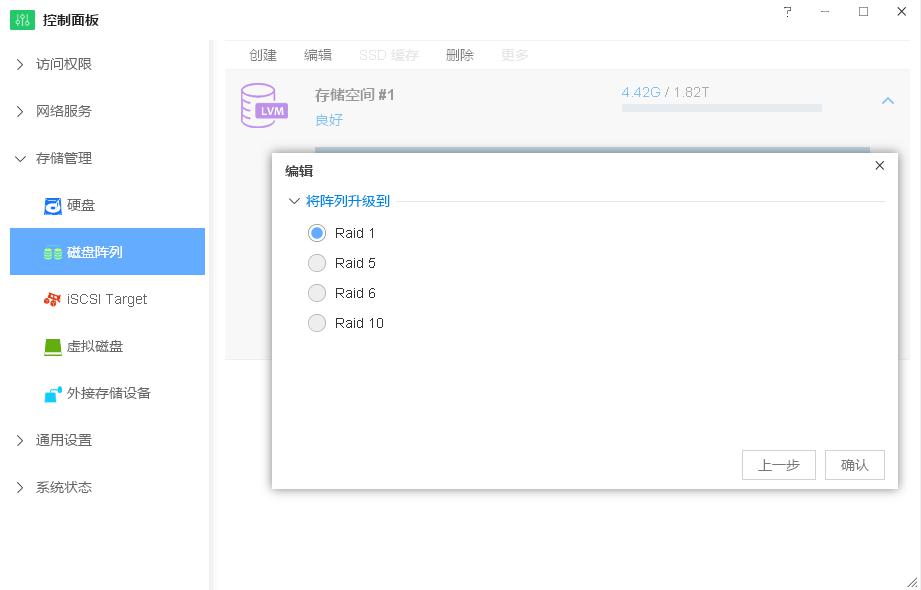Click the control panel app icon
The image size is (921, 590).
(x=22, y=20)
